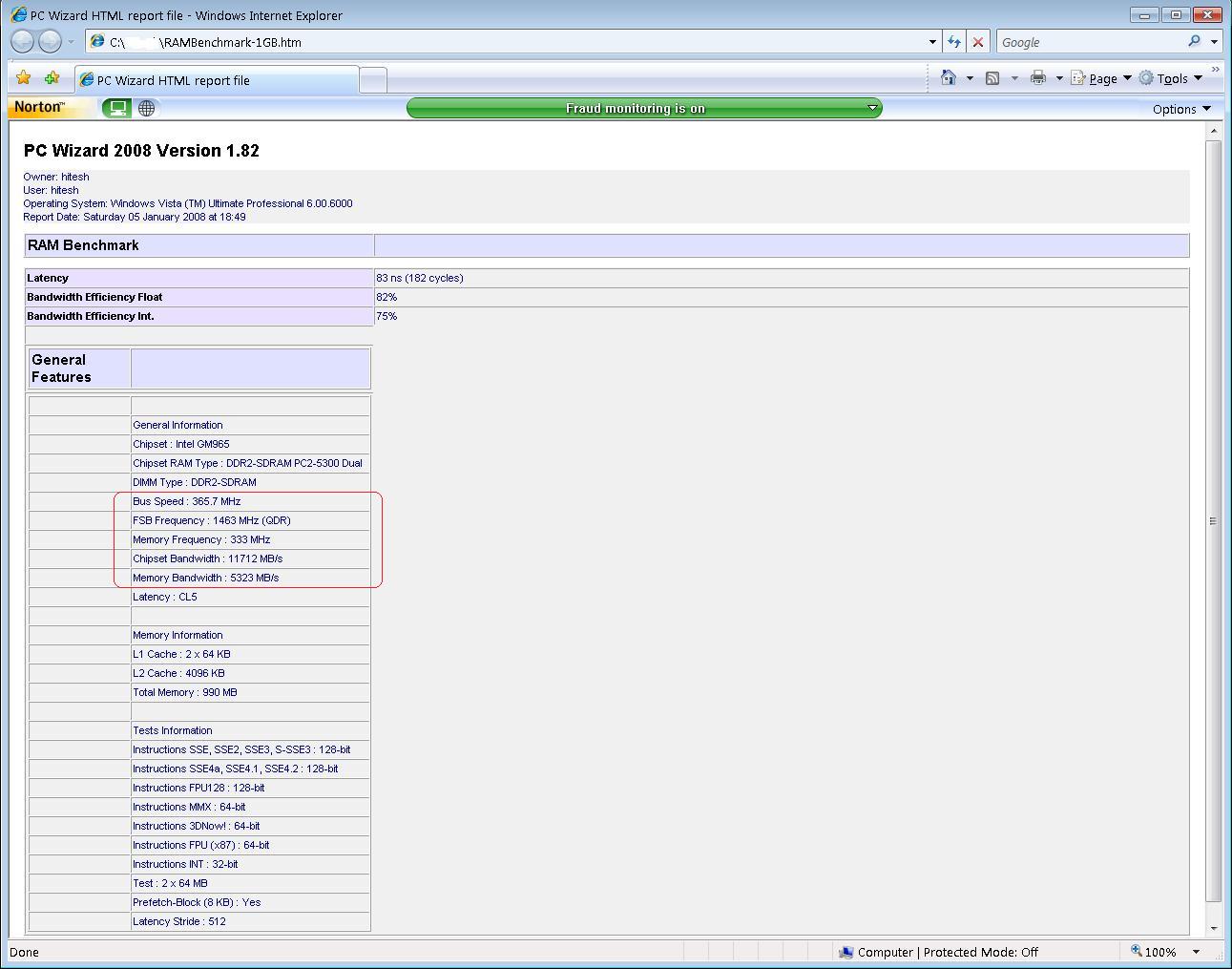Click the red Stop loading icon
The height and width of the screenshot is (969, 1232).
click(978, 42)
